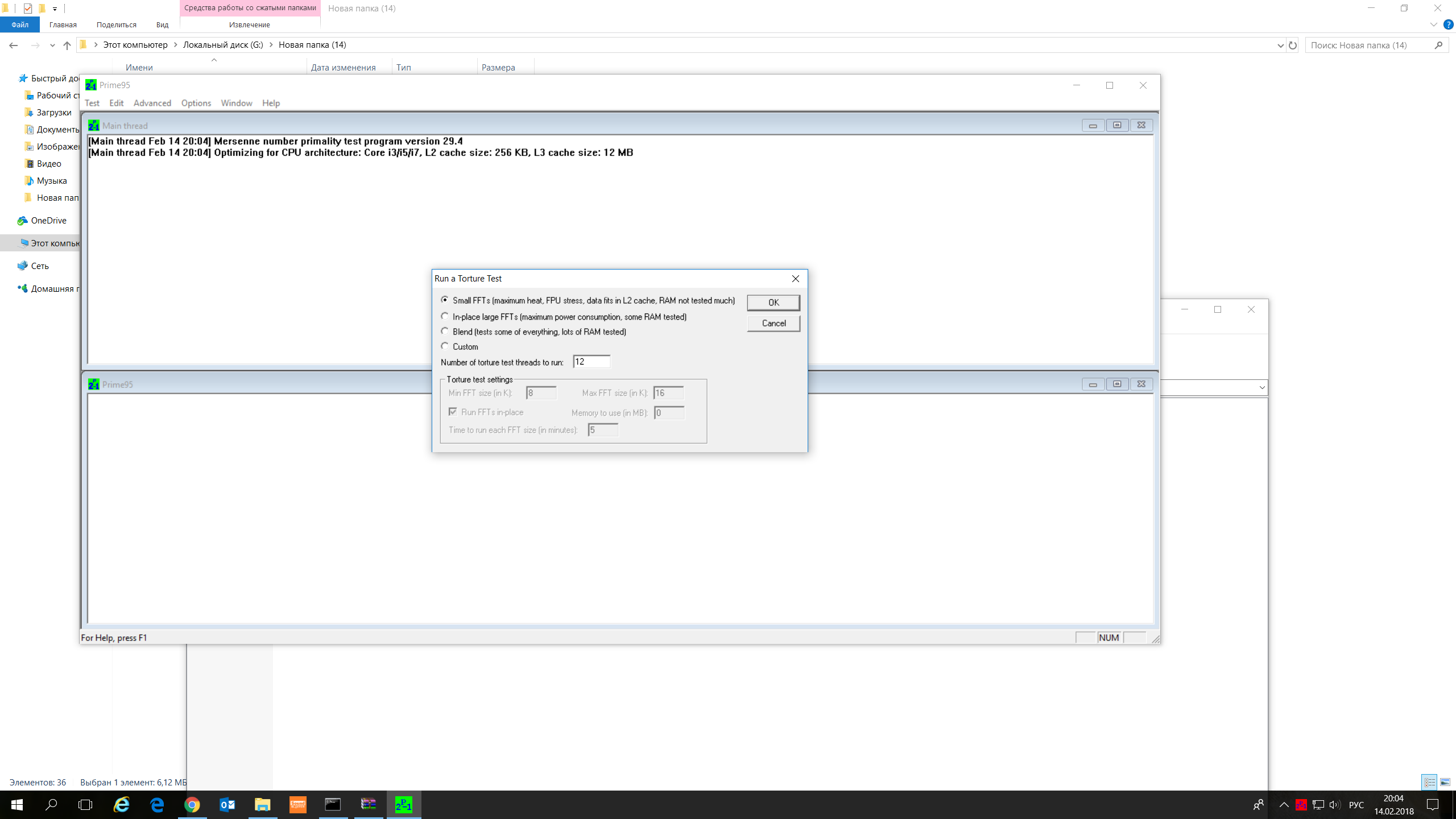Open File Explorer taskbar icon
1456x819 pixels.
pos(262,804)
